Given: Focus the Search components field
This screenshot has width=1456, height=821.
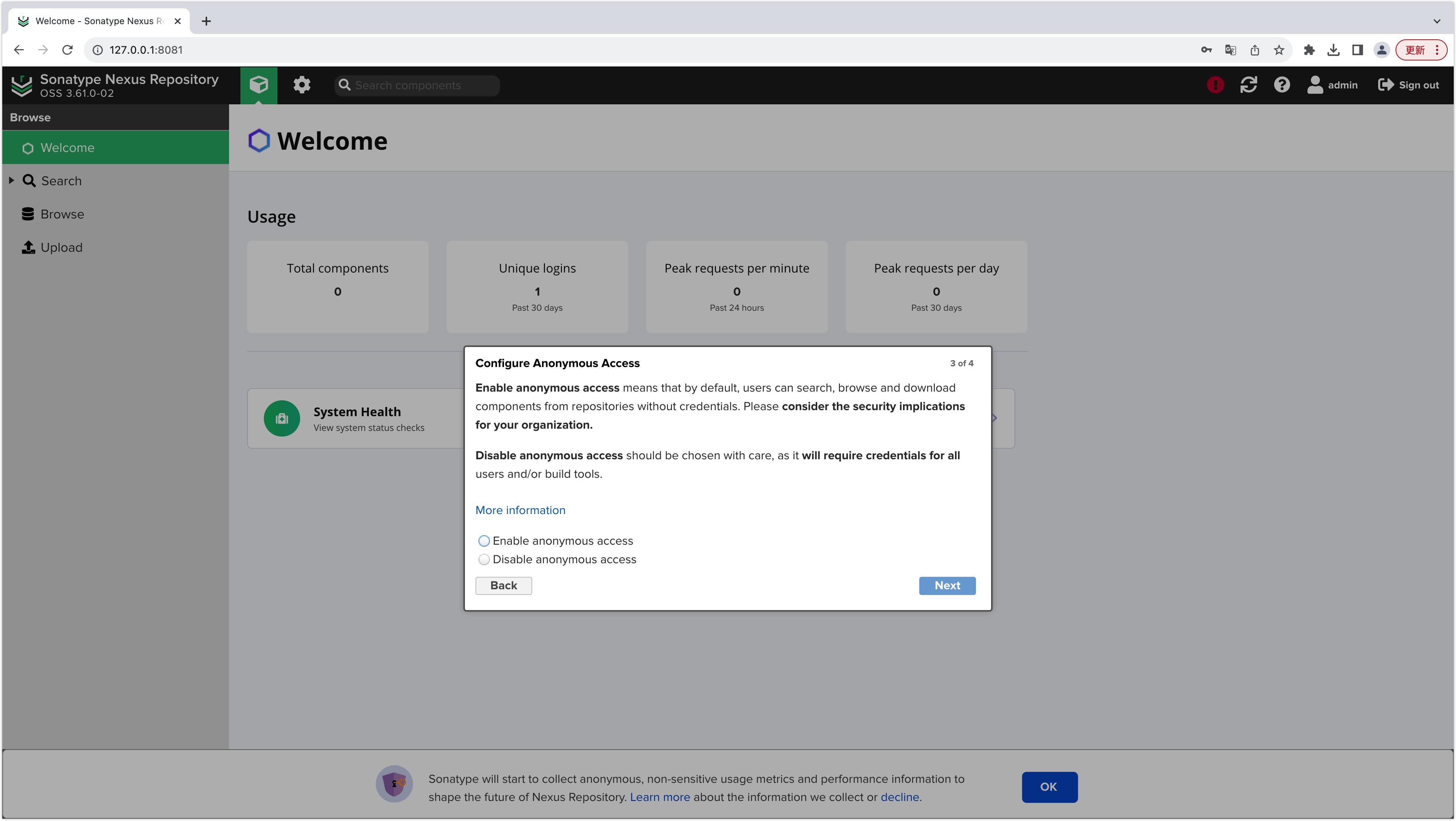Looking at the screenshot, I should (x=417, y=85).
